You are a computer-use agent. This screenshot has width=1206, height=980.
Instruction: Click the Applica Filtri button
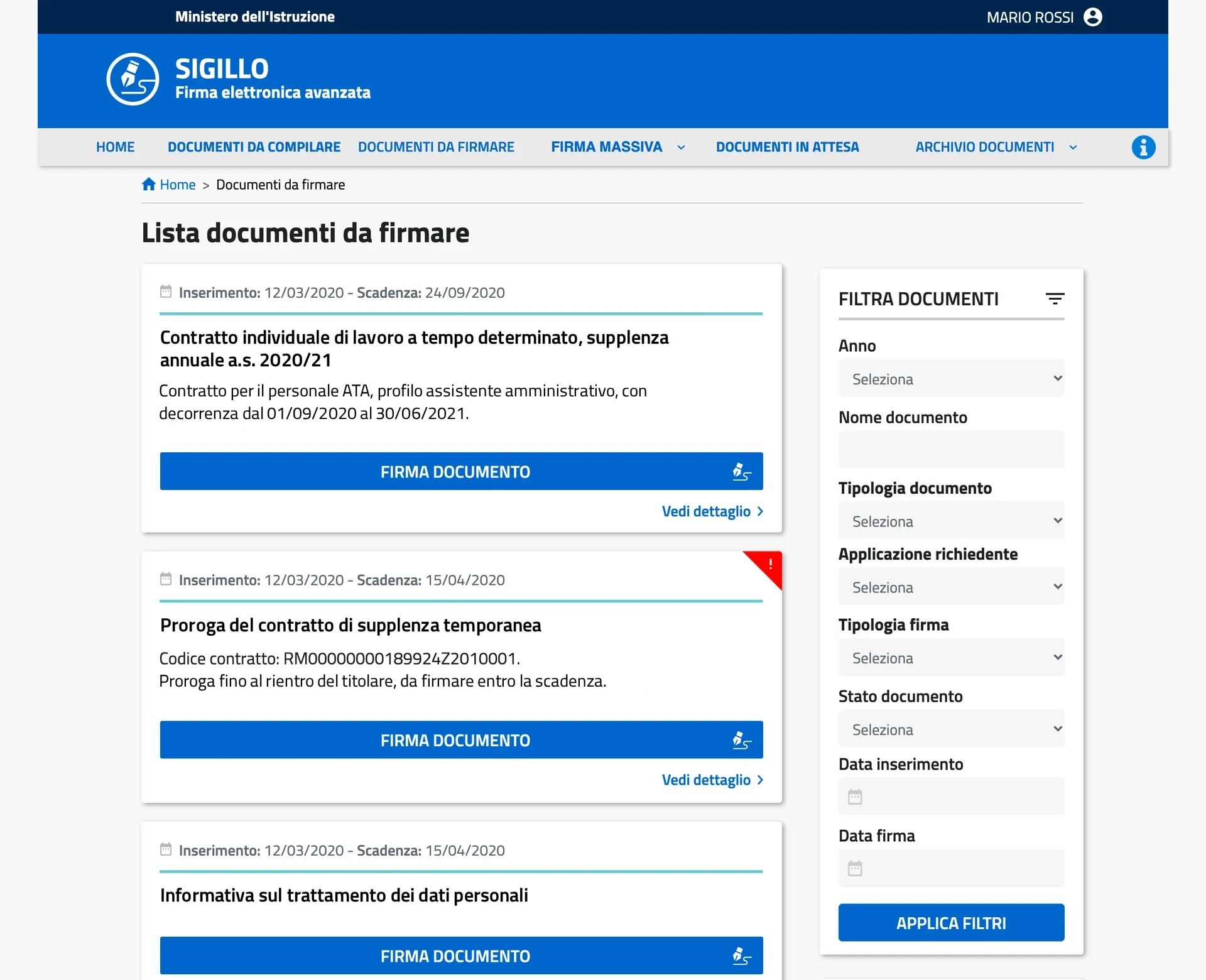click(951, 922)
